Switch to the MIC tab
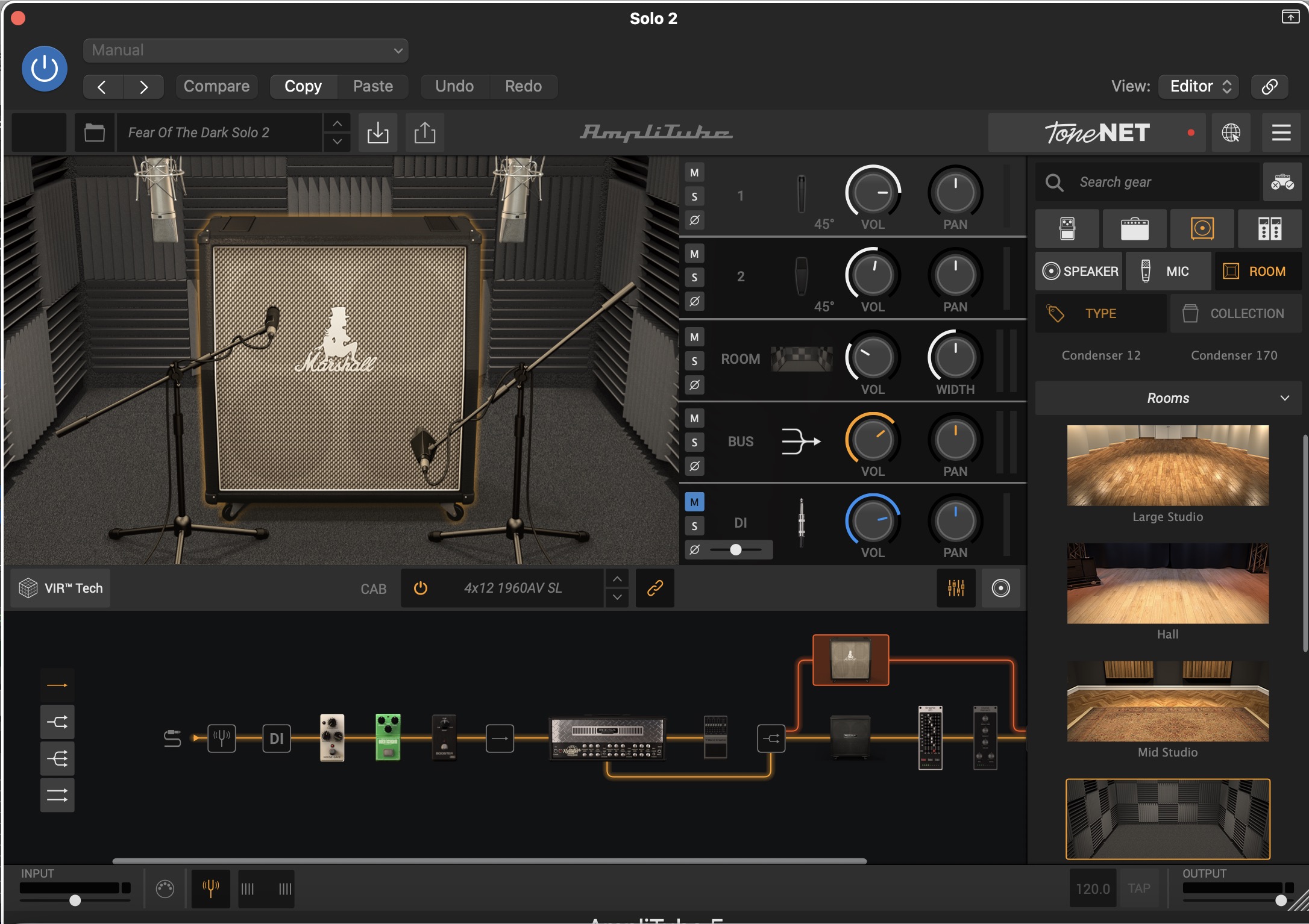Screen dimensions: 1309x924 pos(1169,271)
